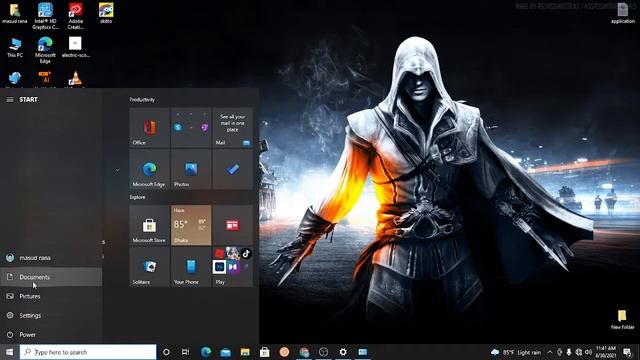
Task: Open Pictures from Start sidebar
Action: [x=51, y=296]
